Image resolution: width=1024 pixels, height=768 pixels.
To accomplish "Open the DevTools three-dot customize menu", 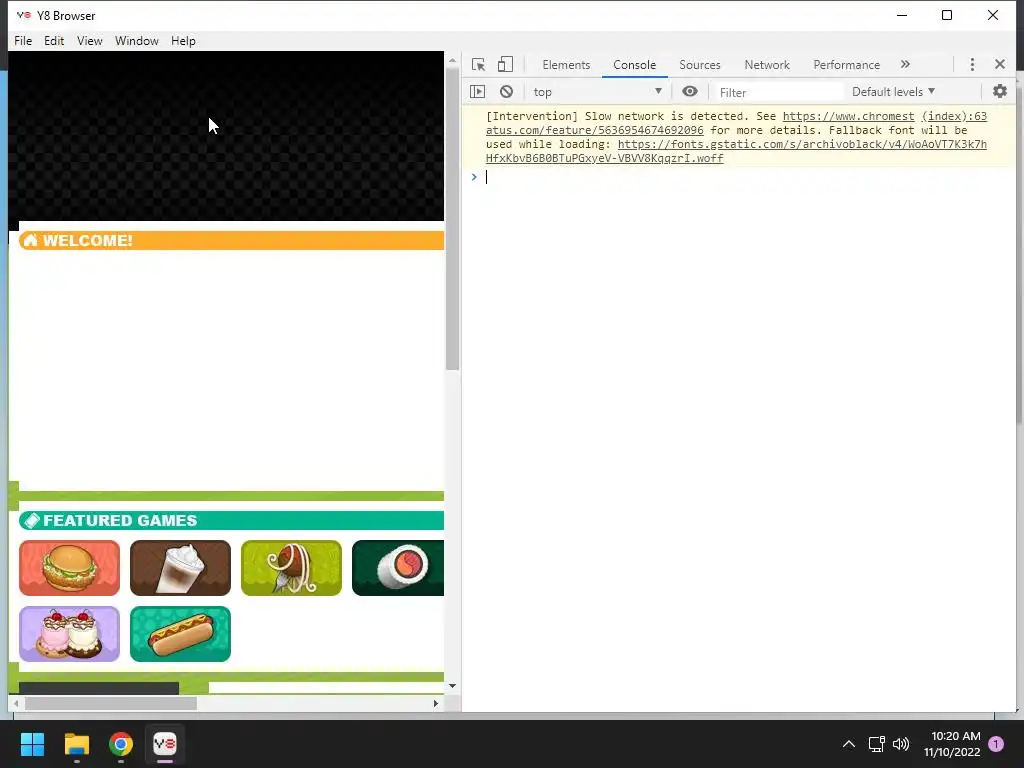I will coord(972,64).
